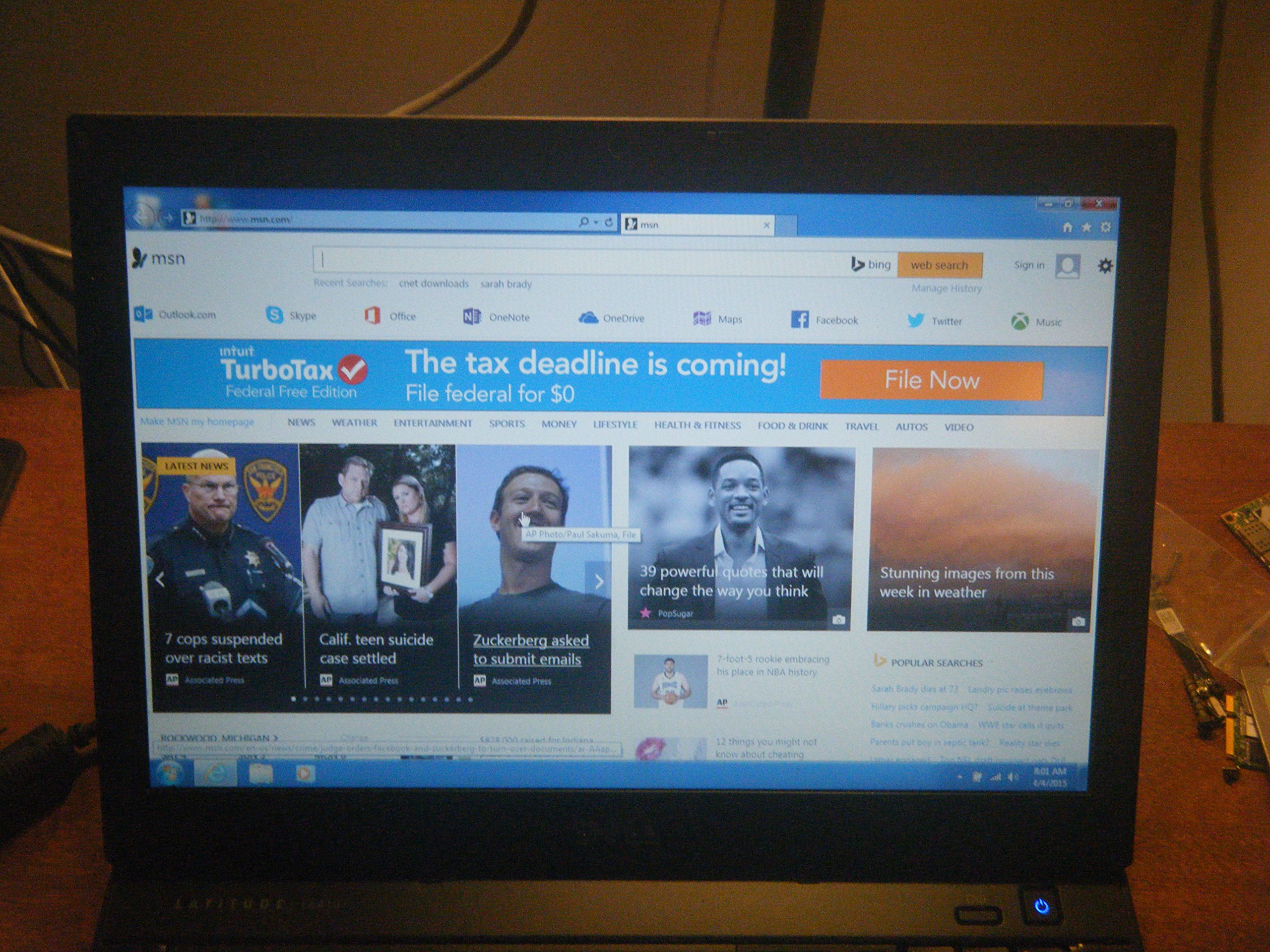Open Windows Media Player taskbar icon

pos(305,774)
